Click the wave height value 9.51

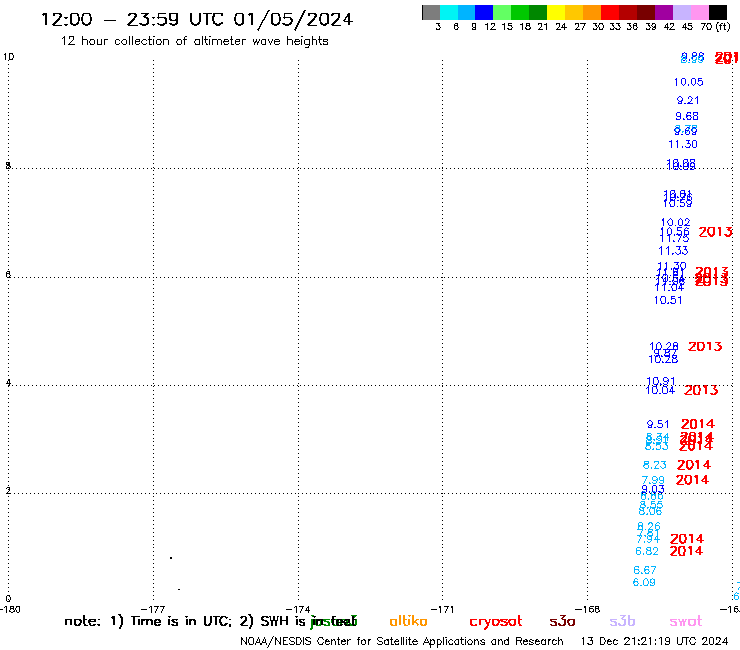click(657, 424)
